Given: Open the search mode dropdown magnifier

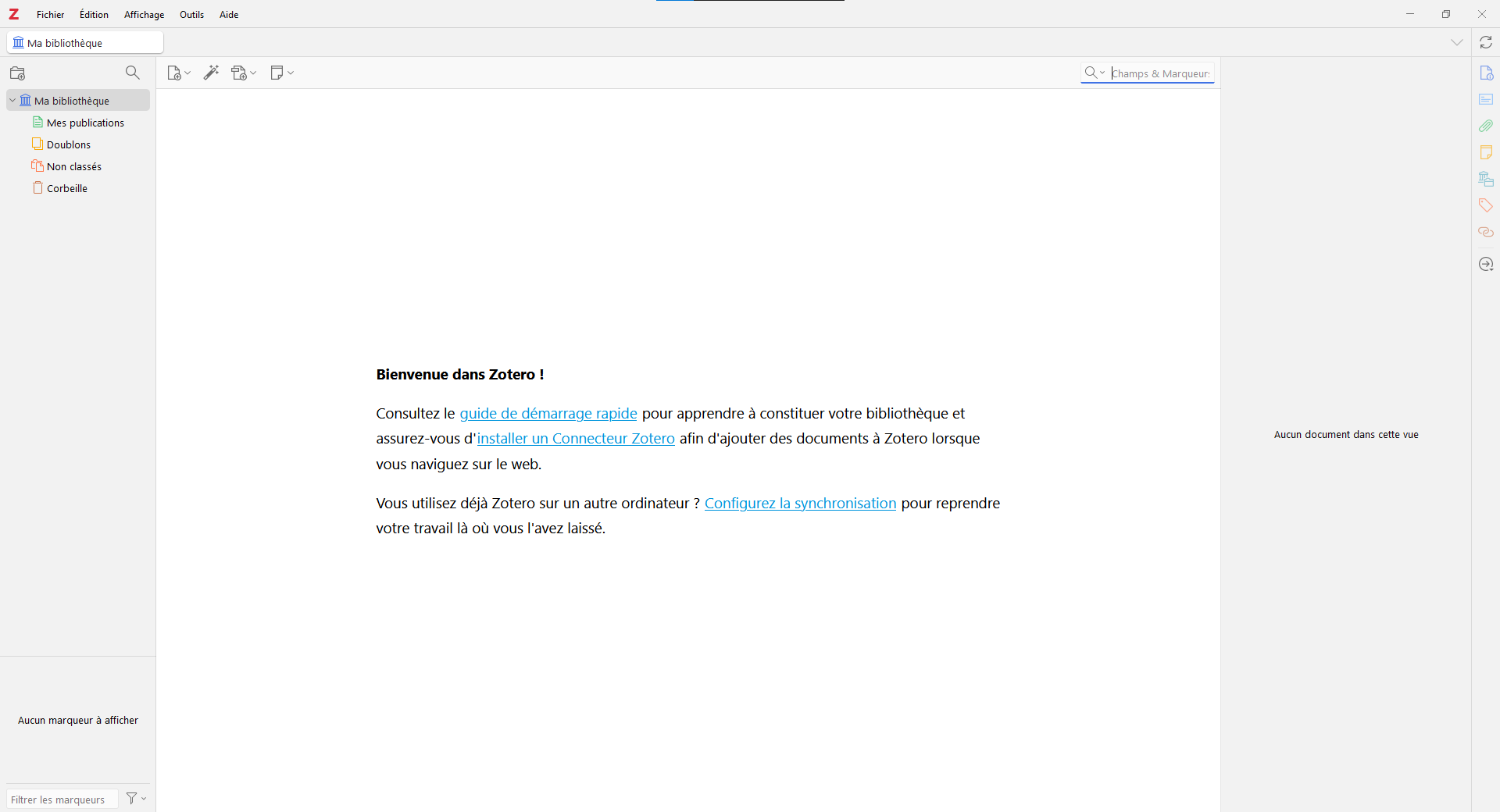Looking at the screenshot, I should coord(1095,73).
